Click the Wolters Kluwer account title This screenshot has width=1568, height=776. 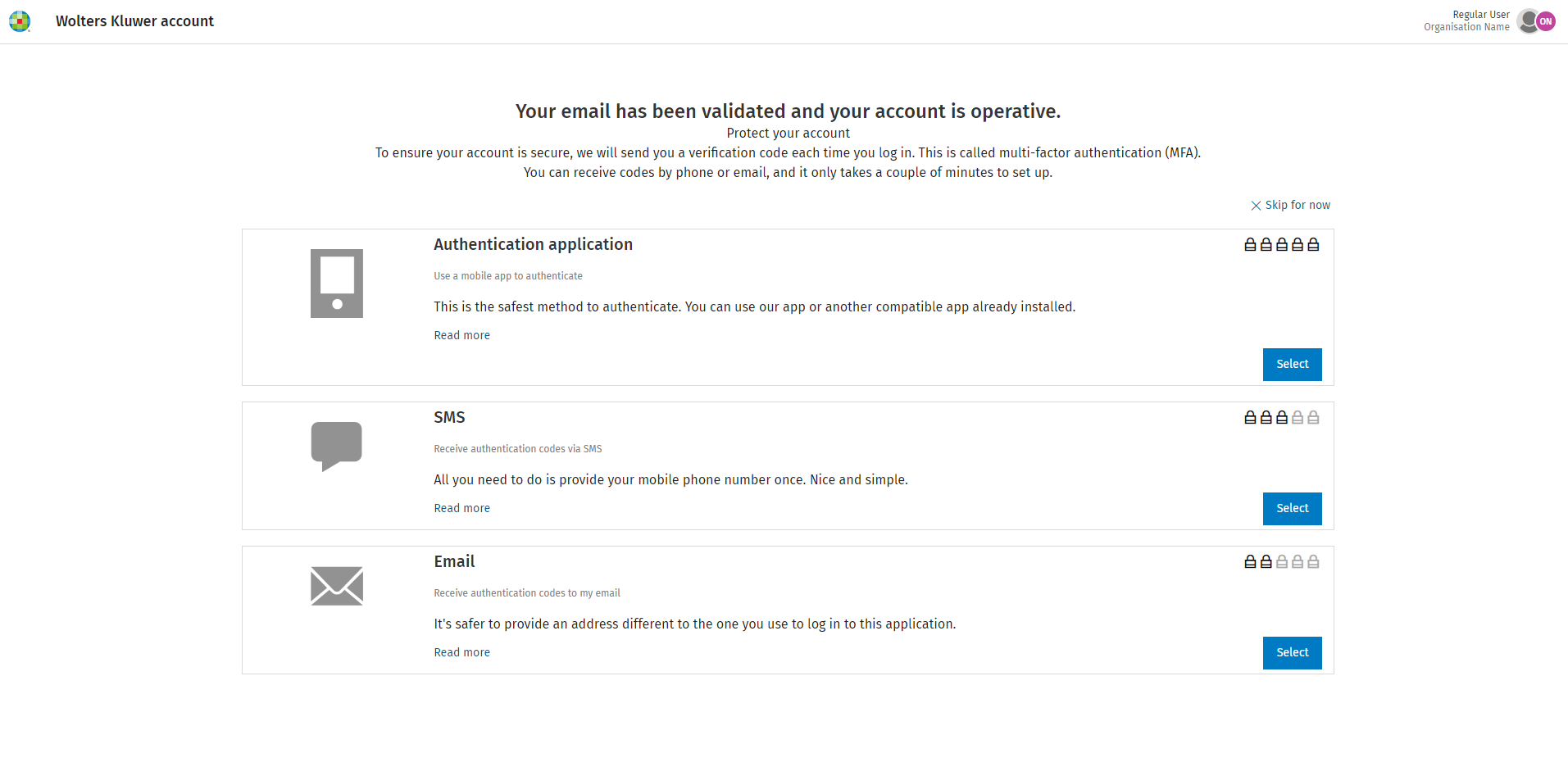tap(134, 21)
